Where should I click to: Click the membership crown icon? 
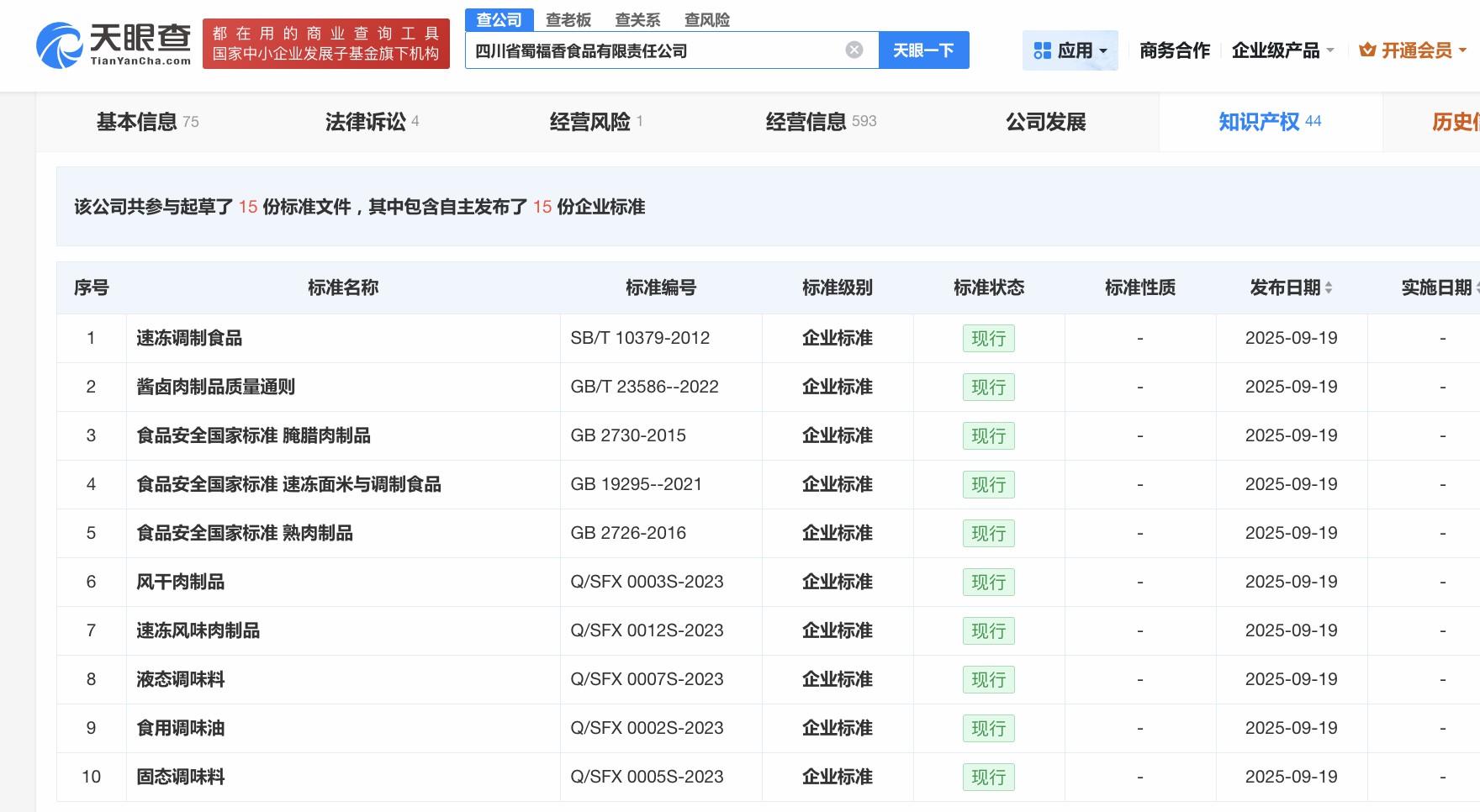click(x=1367, y=50)
